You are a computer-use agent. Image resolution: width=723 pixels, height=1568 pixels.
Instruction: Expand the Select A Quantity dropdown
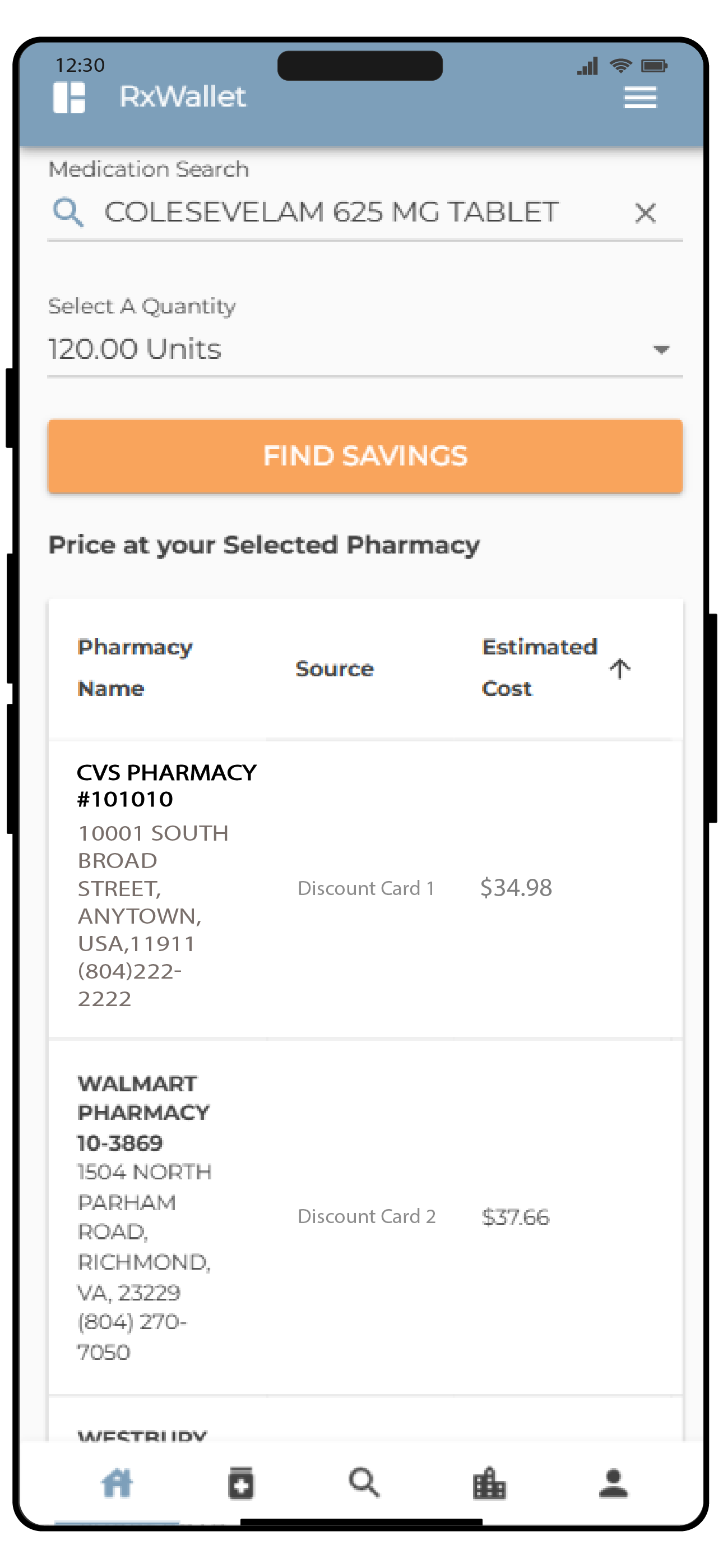(x=661, y=349)
